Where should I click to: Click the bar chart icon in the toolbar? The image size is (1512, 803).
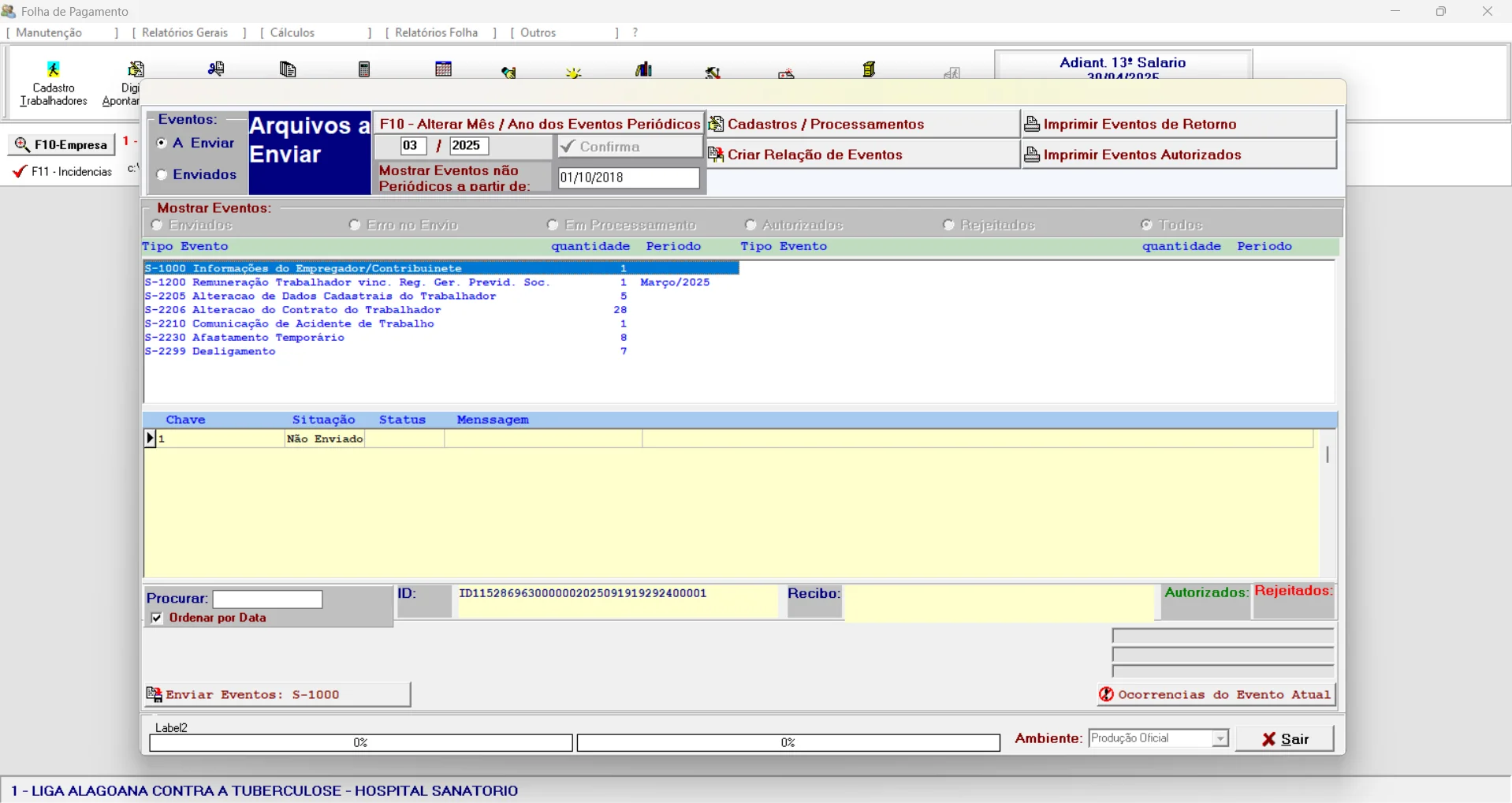[644, 69]
